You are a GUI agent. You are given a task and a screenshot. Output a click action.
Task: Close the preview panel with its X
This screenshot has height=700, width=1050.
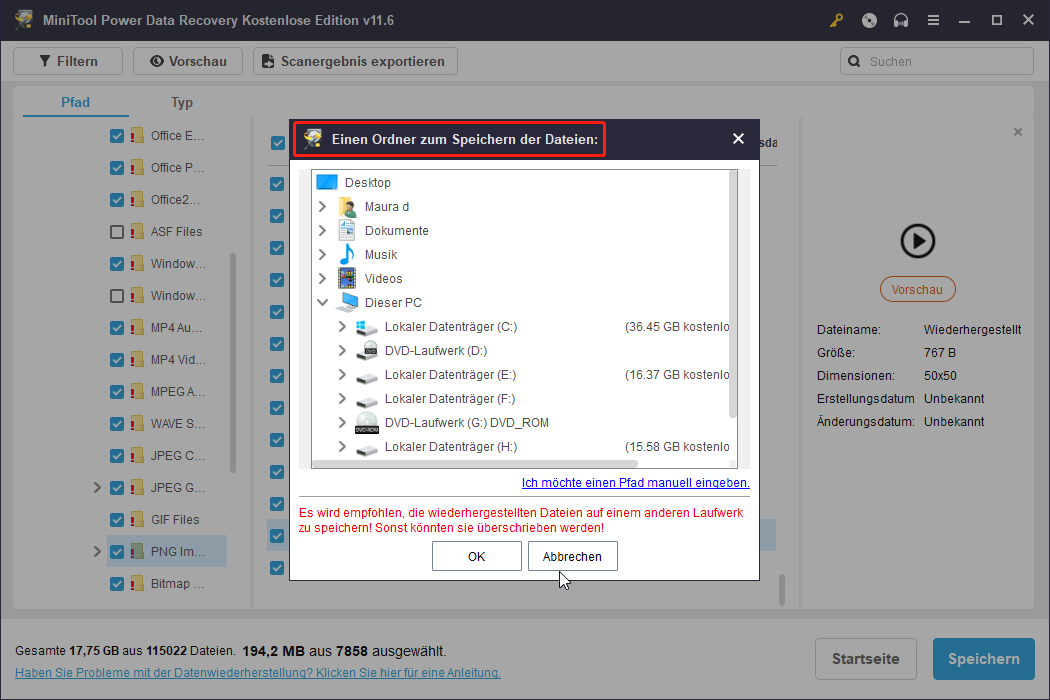tap(1018, 132)
